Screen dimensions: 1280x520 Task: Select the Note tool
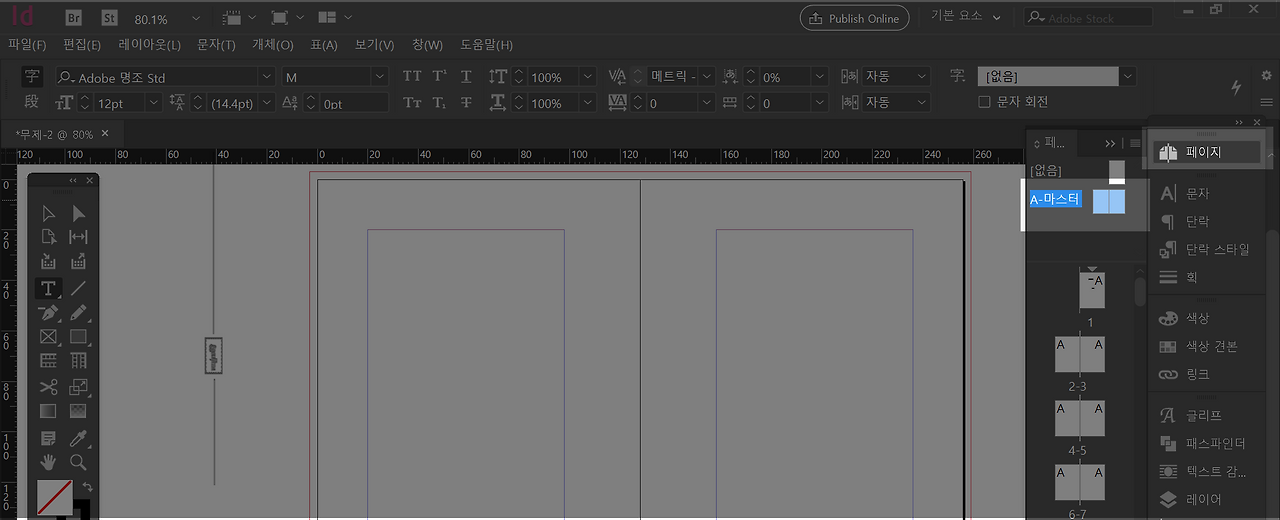click(48, 438)
